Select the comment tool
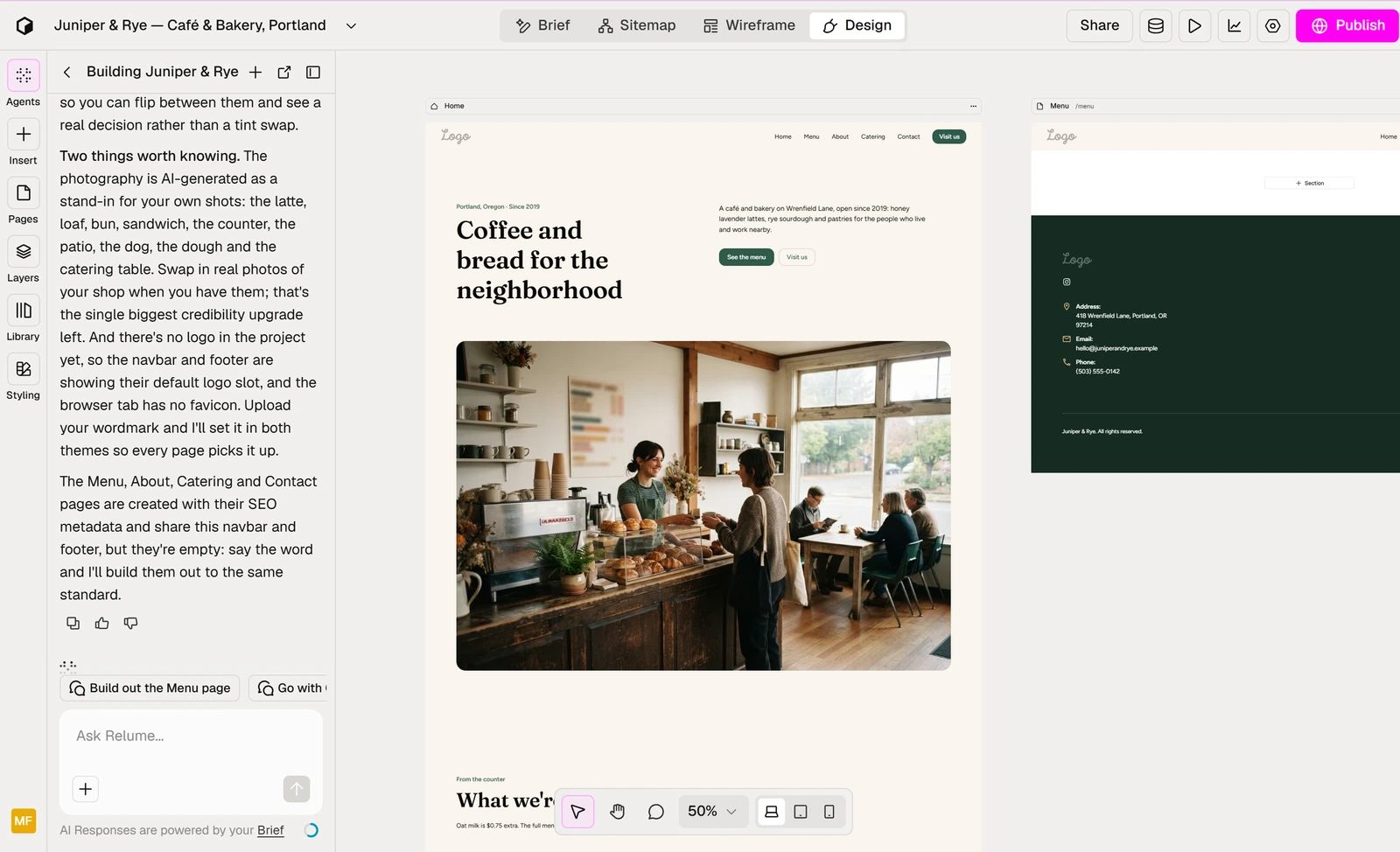This screenshot has height=852, width=1400. (x=656, y=812)
